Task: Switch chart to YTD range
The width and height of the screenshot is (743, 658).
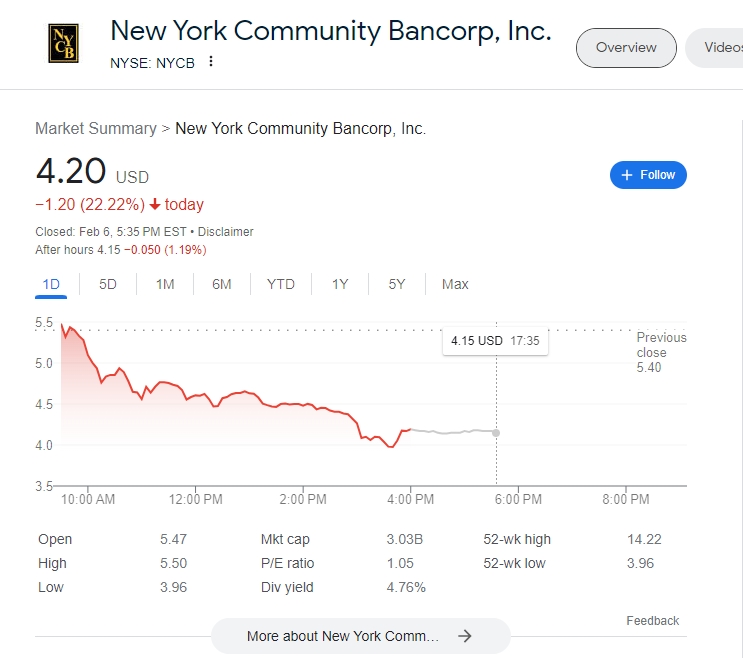Action: click(x=281, y=284)
